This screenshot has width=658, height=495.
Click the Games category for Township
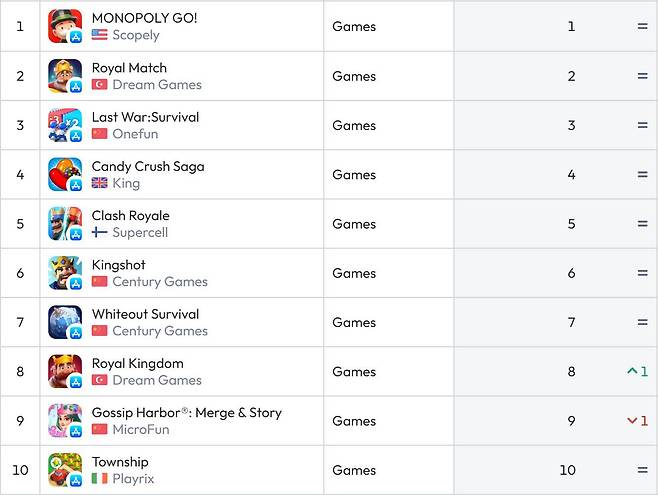[x=354, y=470]
